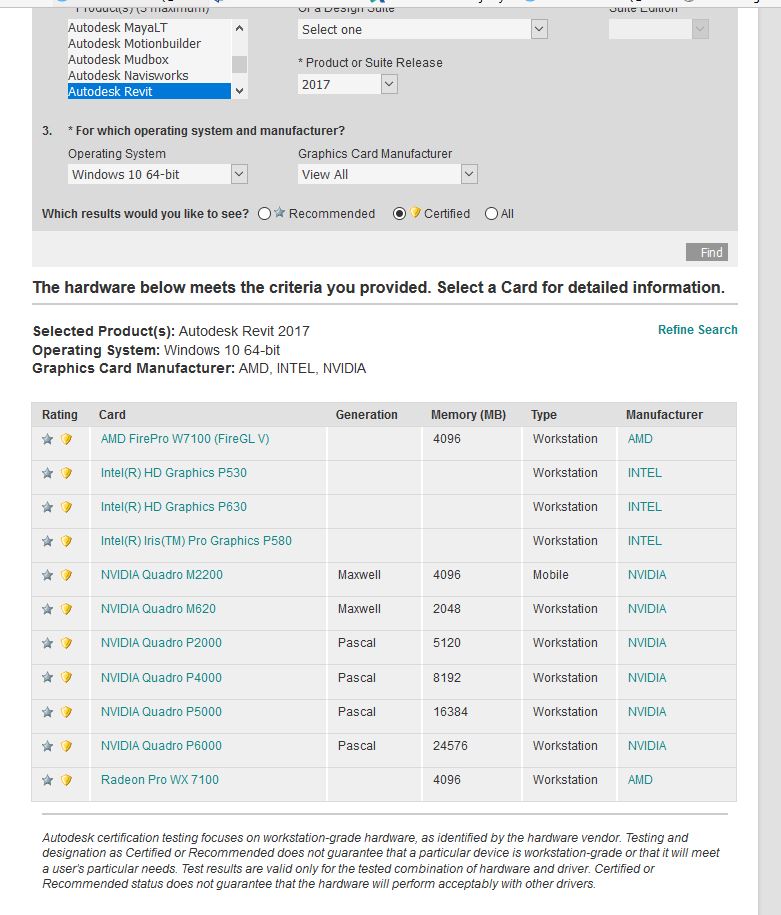781x915 pixels.
Task: Open NVIDIA Quadro M620 card link
Action: point(158,609)
